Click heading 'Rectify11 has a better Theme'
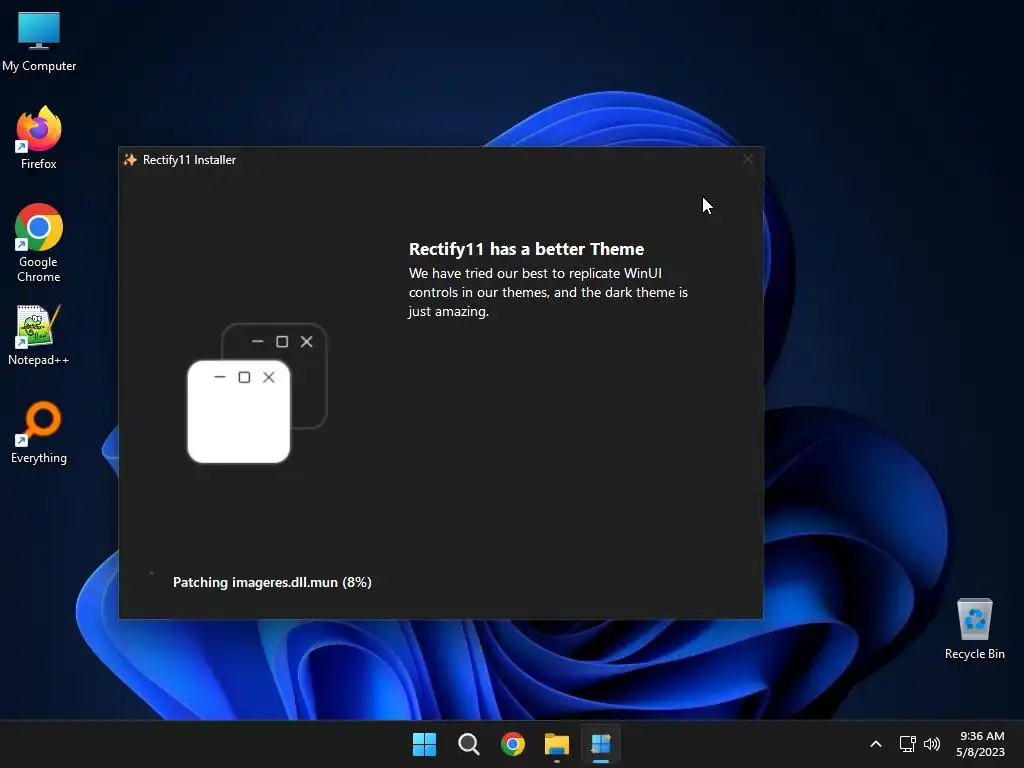The height and width of the screenshot is (768, 1024). [526, 249]
